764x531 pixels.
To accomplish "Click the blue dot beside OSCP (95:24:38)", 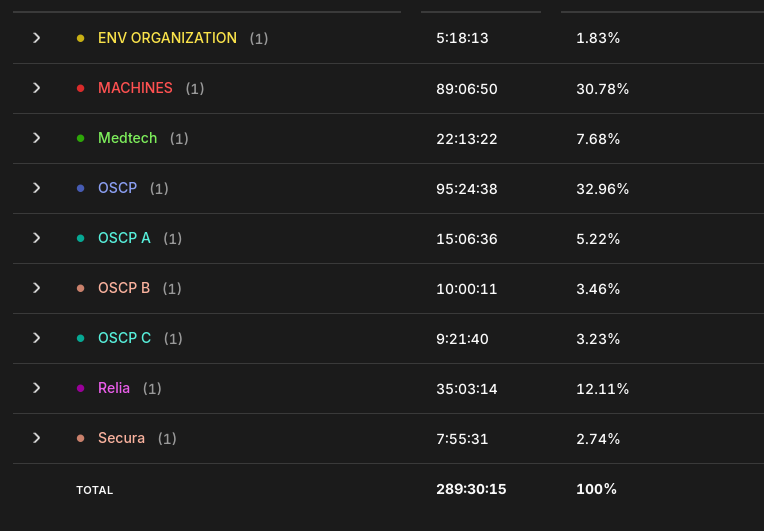I will (80, 188).
